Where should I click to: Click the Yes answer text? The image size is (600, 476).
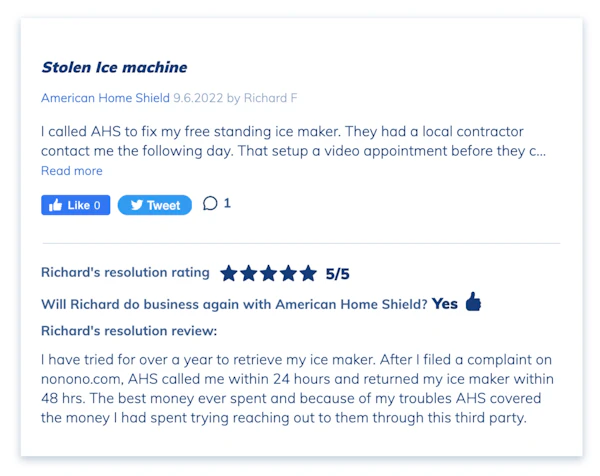[445, 304]
